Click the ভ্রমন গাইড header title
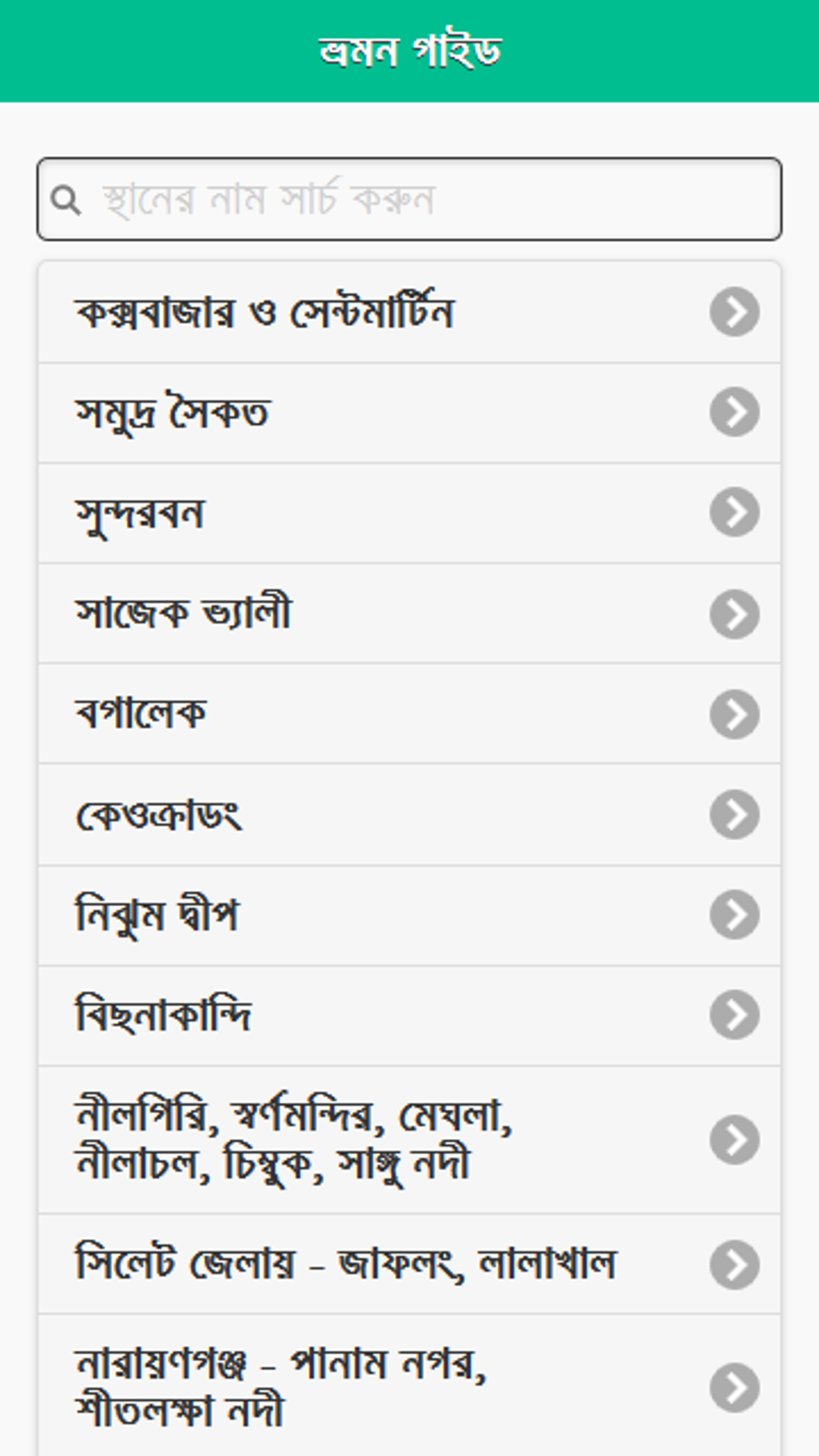Screen dimensions: 819x1456 click(x=409, y=51)
